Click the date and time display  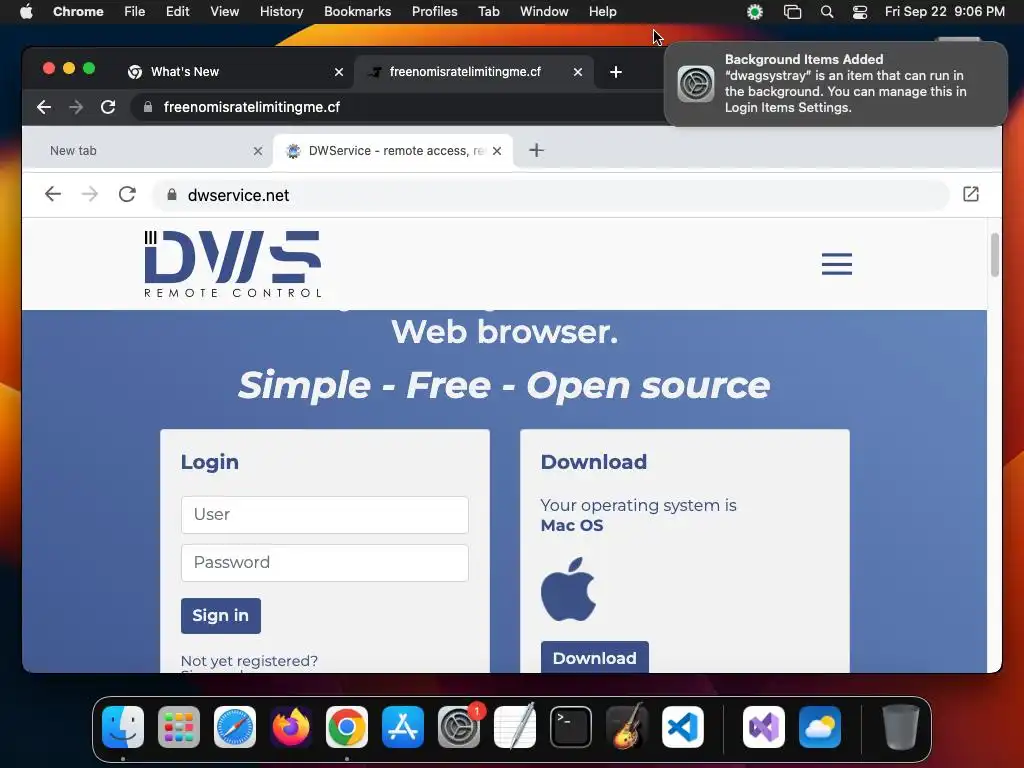(x=944, y=11)
